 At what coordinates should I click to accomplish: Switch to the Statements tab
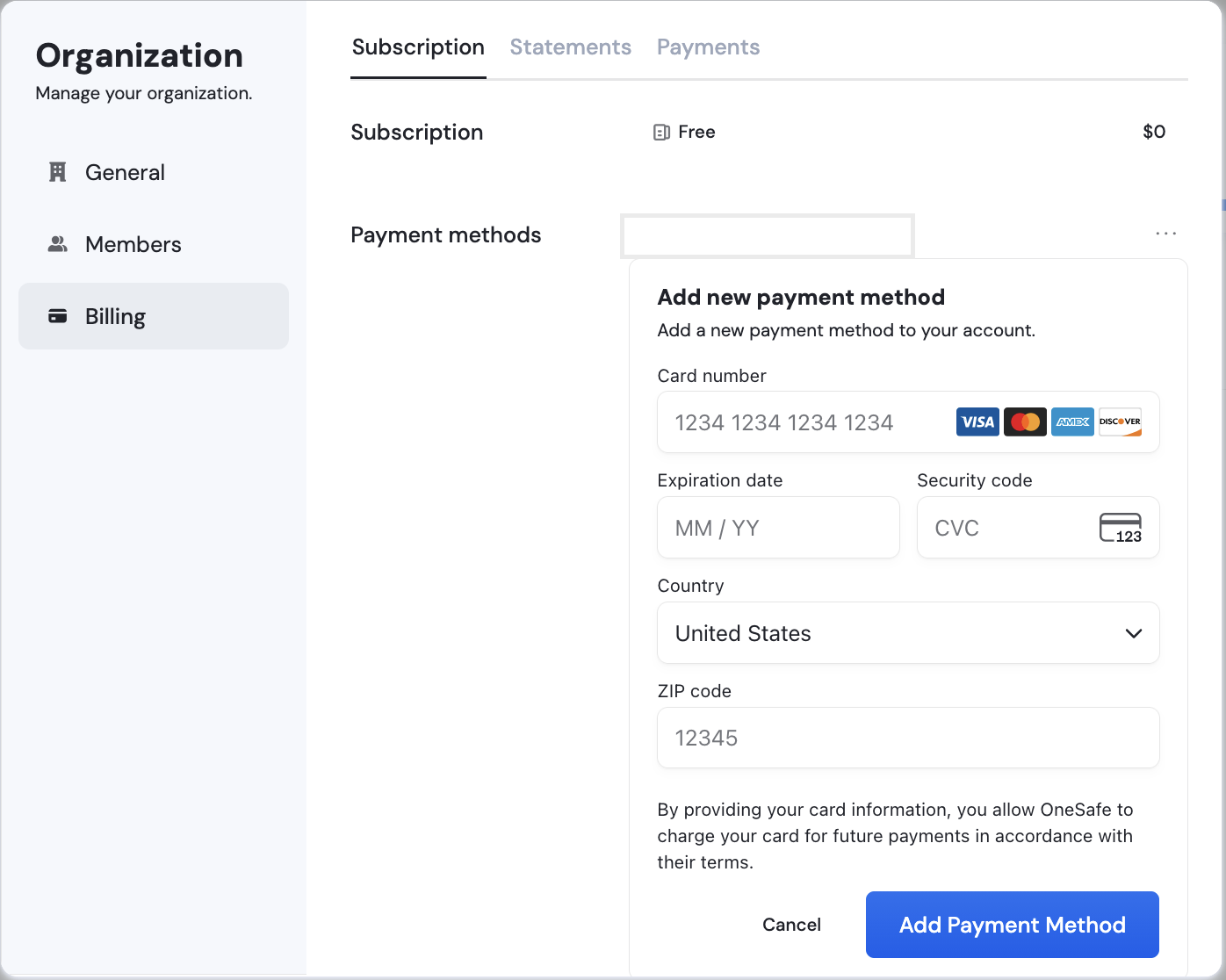(571, 47)
